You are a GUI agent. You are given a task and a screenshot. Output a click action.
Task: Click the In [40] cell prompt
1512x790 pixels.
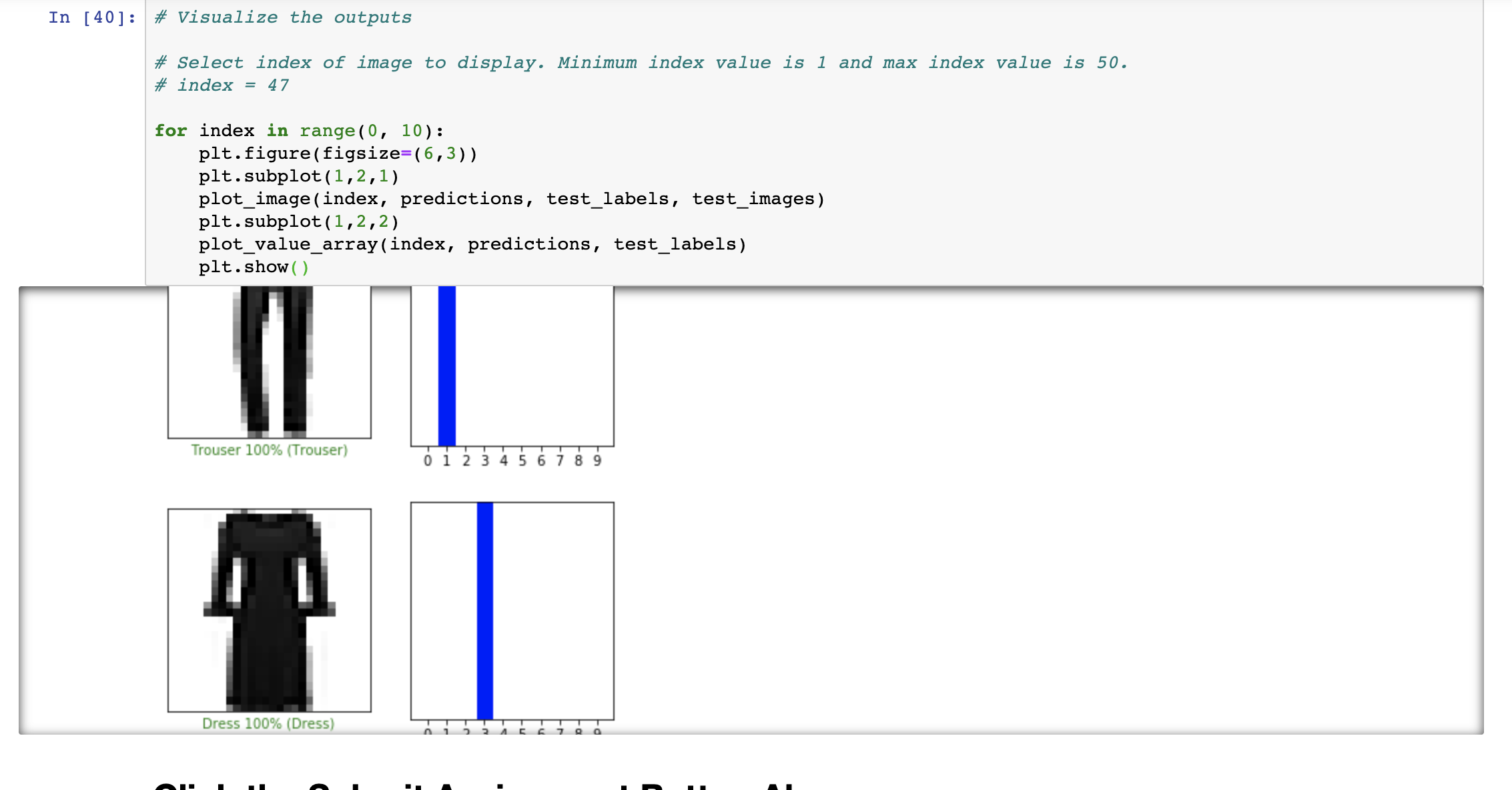pos(91,18)
